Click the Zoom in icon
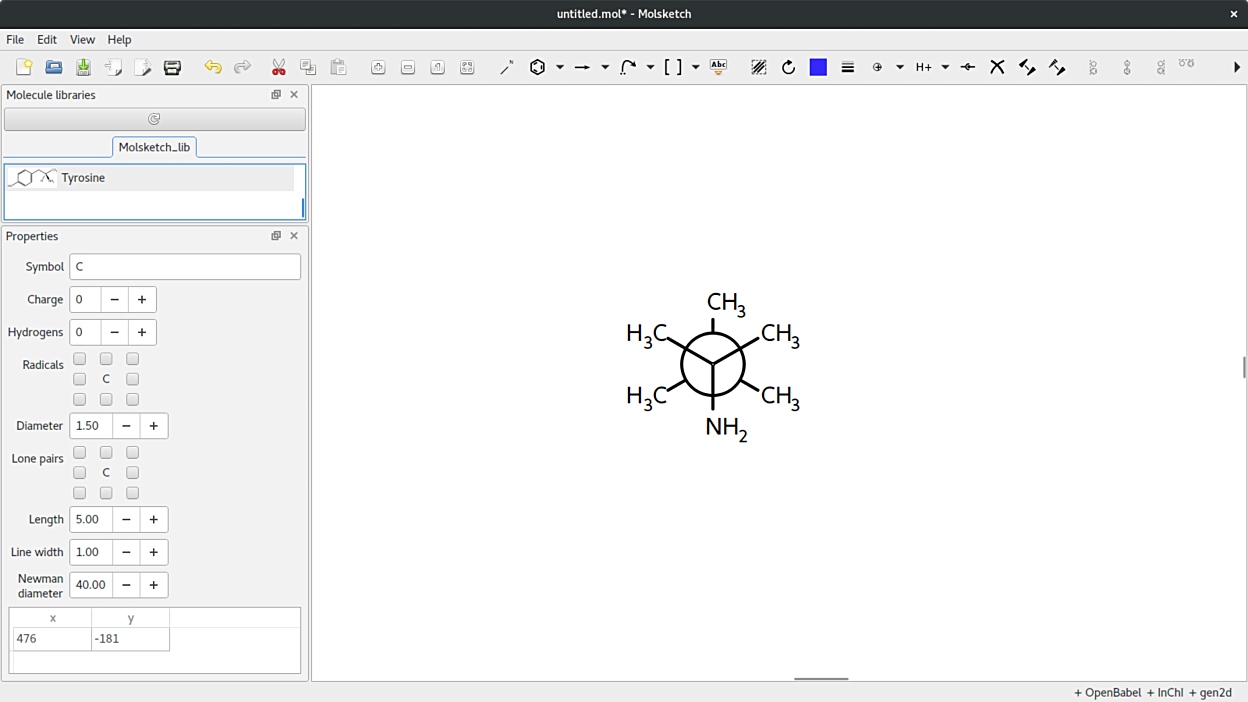Image resolution: width=1248 pixels, height=702 pixels. tap(378, 67)
